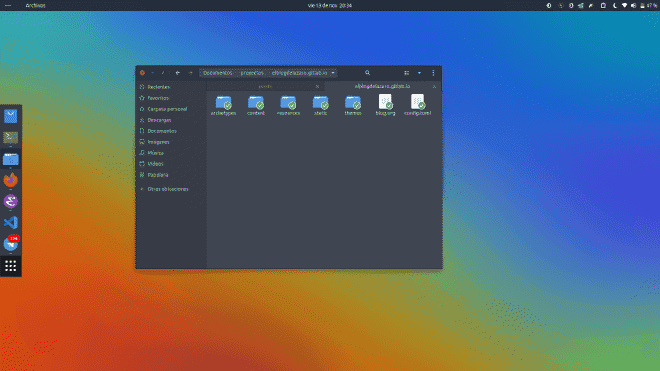Click proyectos in the path bar
The image size is (660, 371).
[252, 73]
